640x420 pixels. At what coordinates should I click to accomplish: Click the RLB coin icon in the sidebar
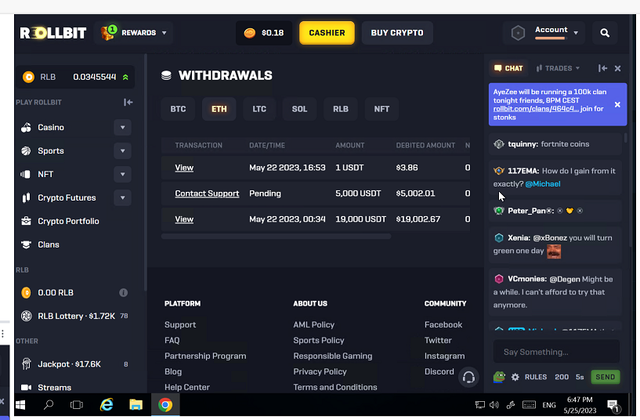coord(28,77)
